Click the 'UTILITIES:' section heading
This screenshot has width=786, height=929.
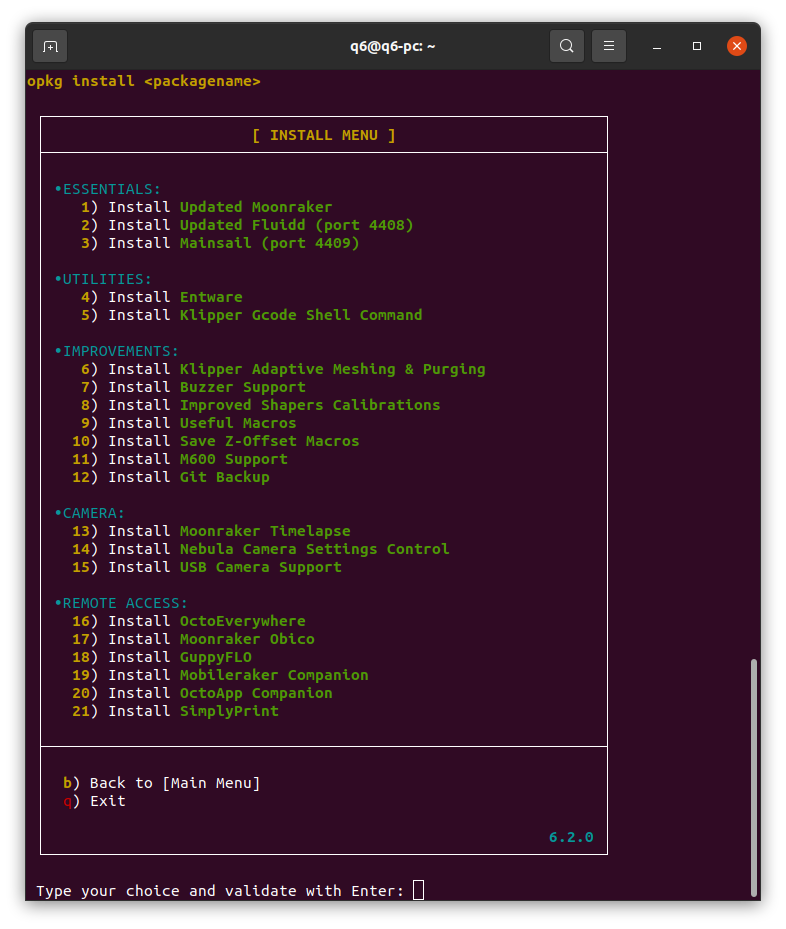tap(103, 280)
